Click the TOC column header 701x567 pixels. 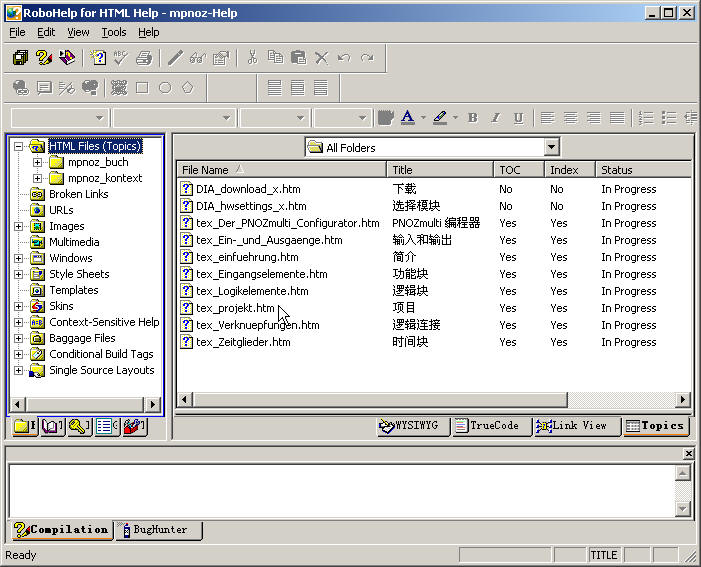coord(519,170)
